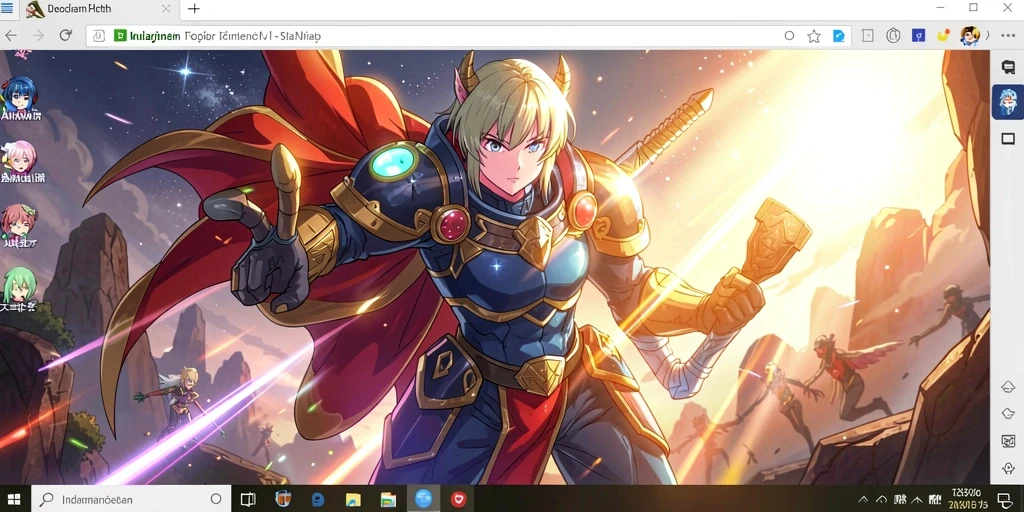Click the blue extension icon beside the star
Viewport: 1024px width, 512px height.
coord(839,36)
